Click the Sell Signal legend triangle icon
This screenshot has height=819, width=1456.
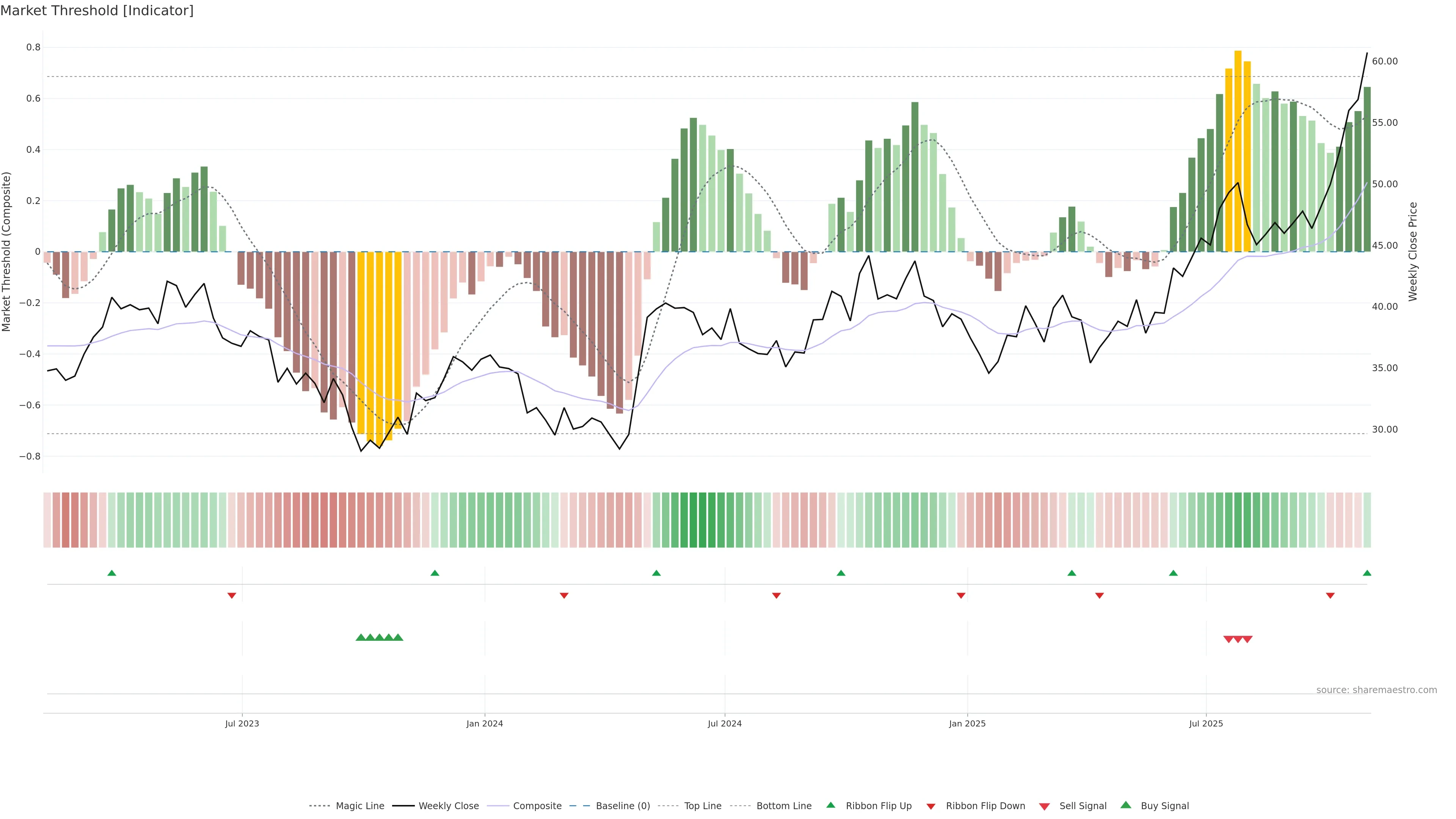[x=1045, y=806]
